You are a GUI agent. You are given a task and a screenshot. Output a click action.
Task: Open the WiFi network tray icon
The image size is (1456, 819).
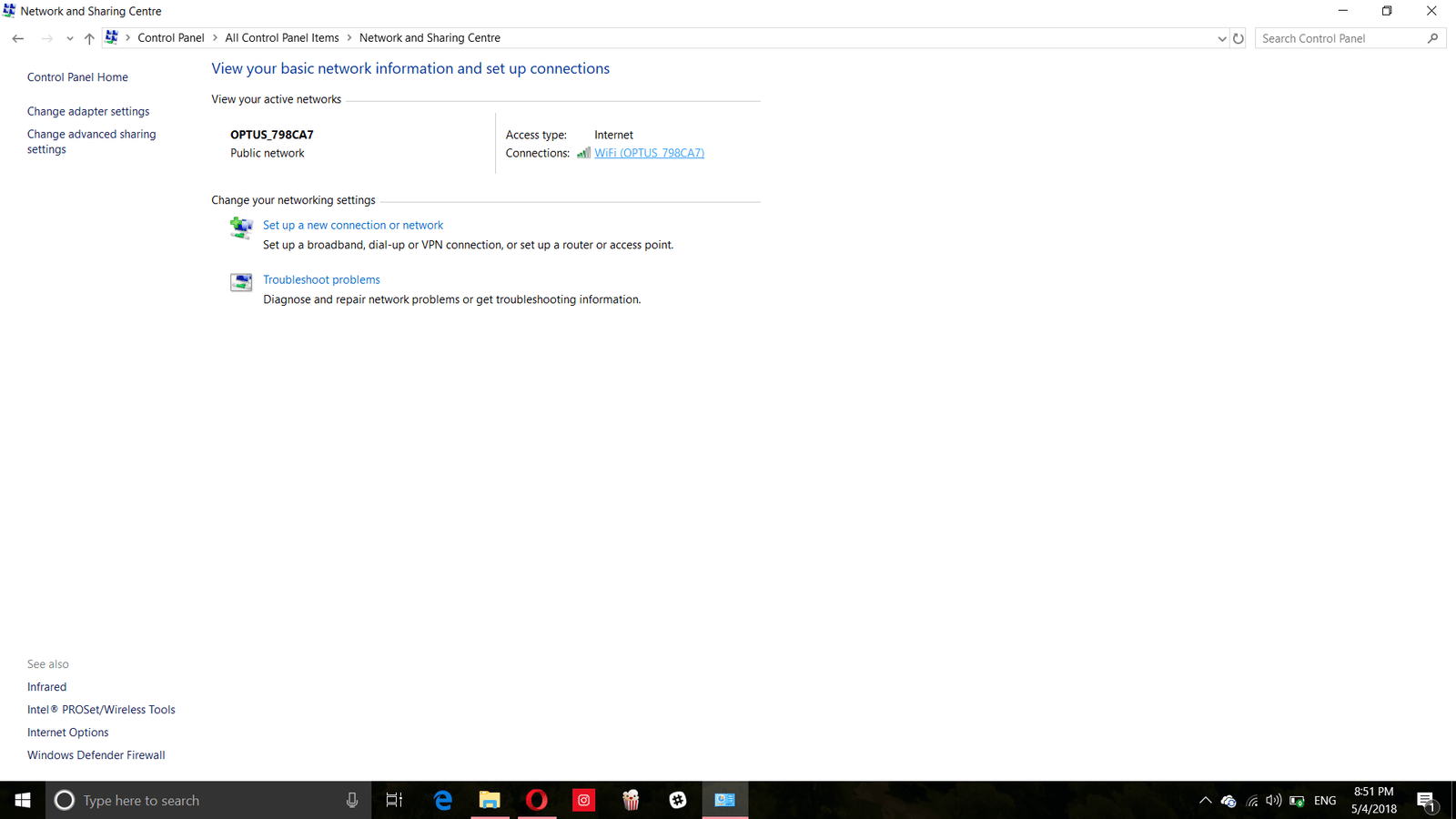1252,801
